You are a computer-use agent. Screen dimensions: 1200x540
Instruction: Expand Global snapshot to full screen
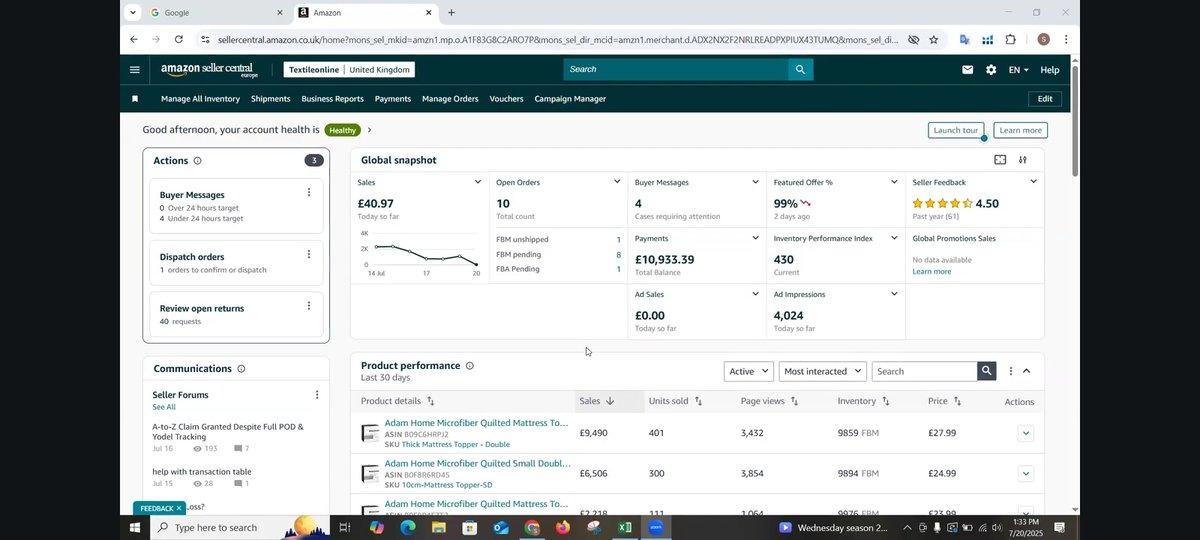tap(1000, 160)
